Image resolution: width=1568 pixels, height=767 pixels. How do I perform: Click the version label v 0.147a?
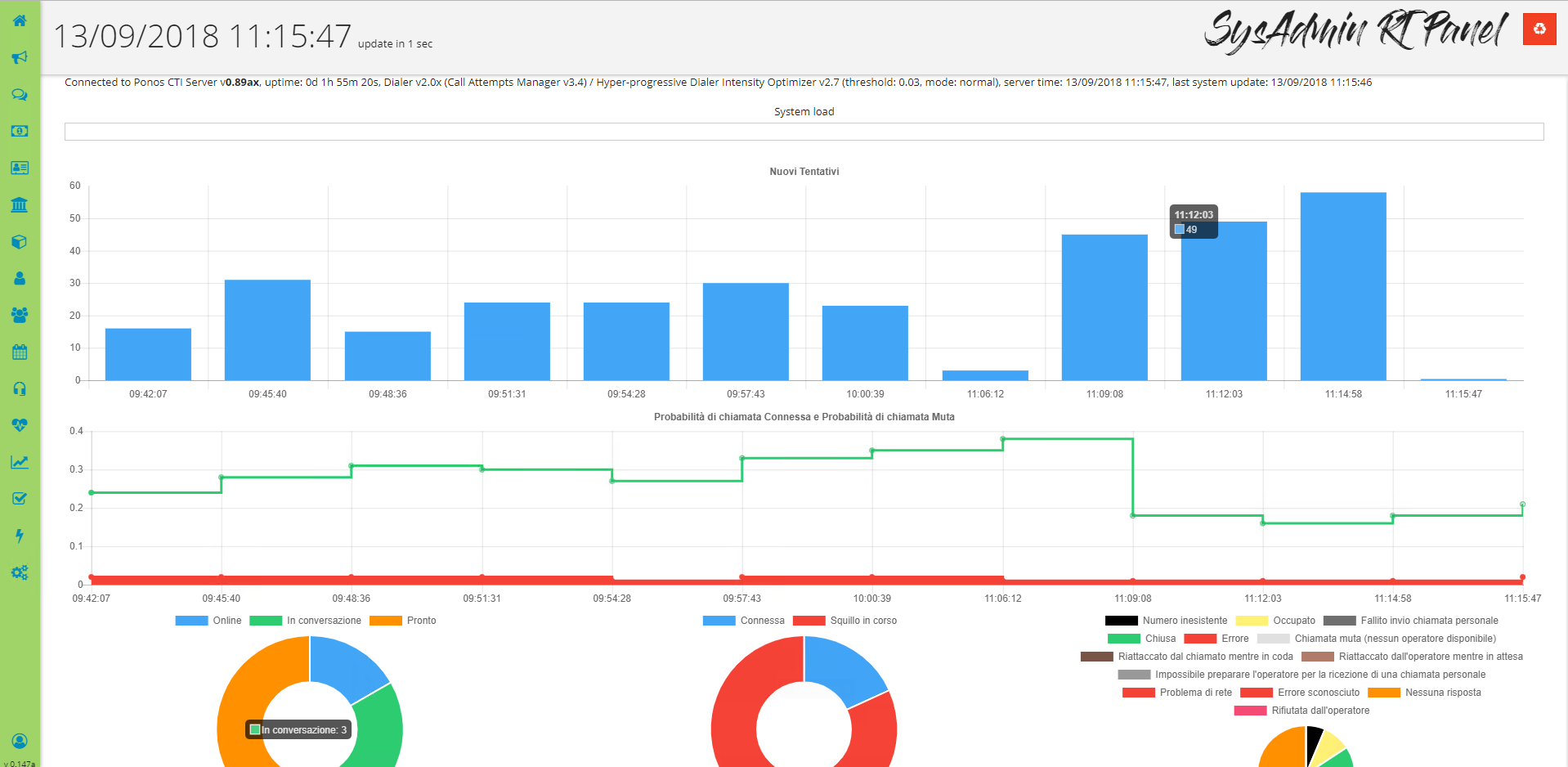point(20,763)
